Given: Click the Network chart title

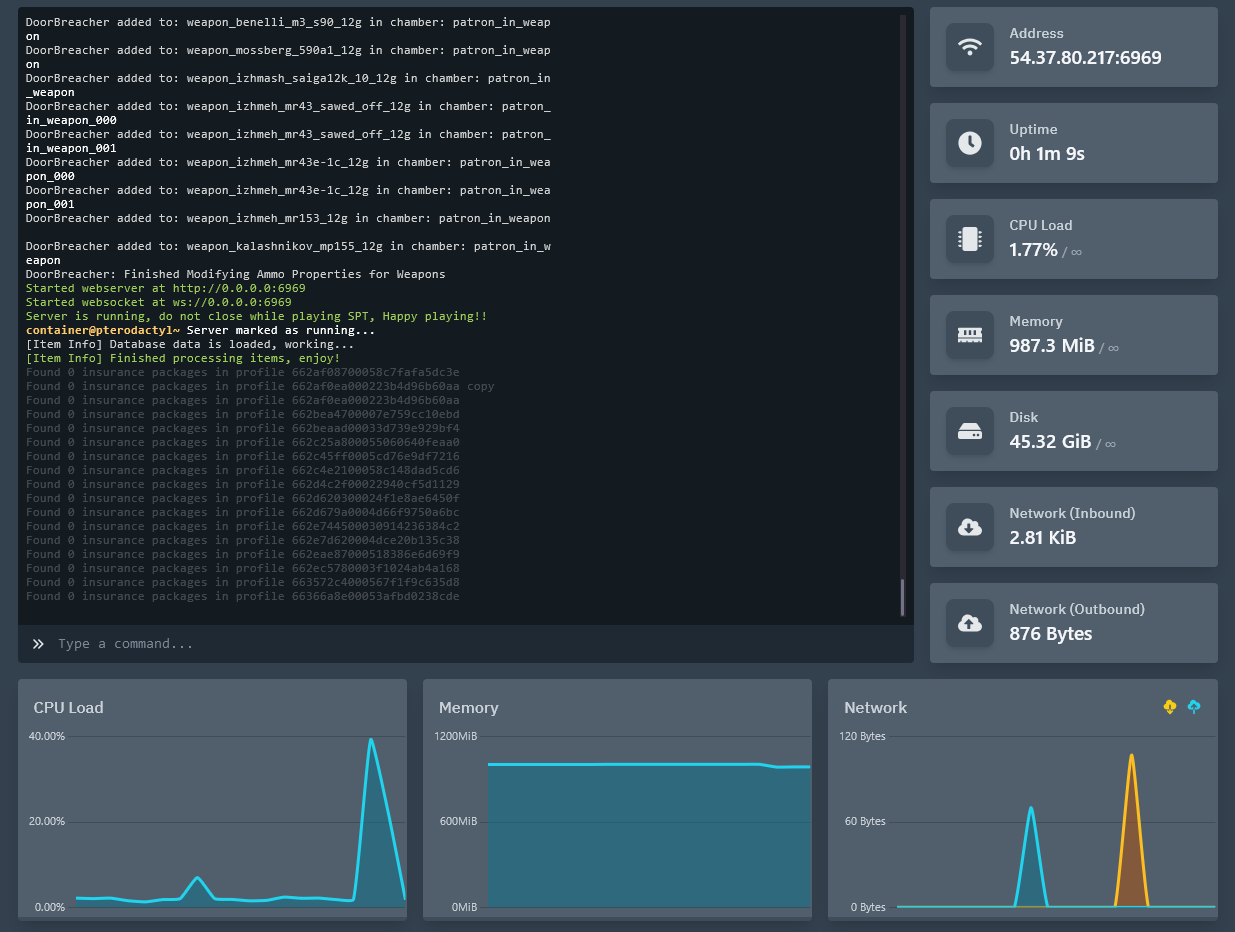Looking at the screenshot, I should click(x=875, y=707).
